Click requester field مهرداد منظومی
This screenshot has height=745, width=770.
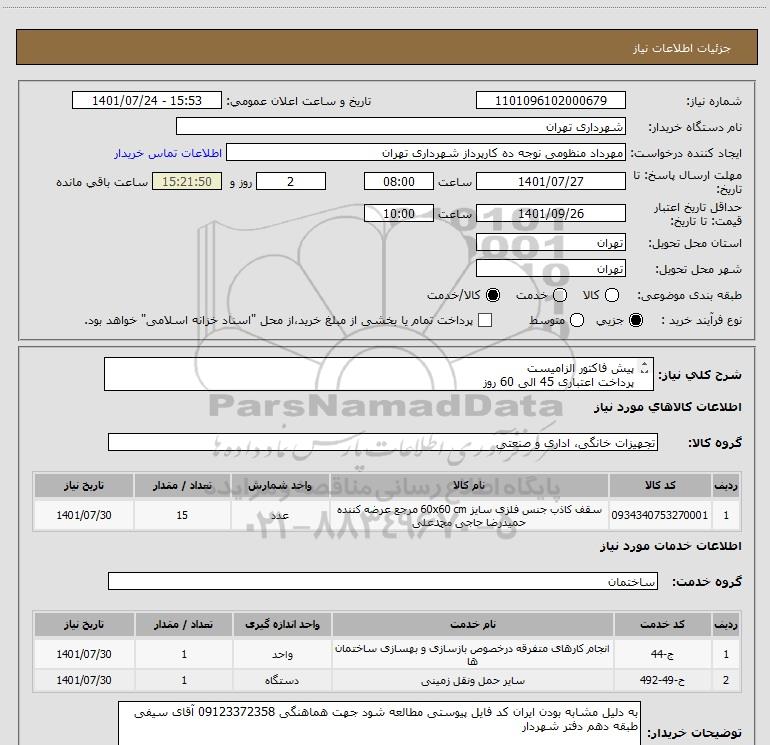tap(426, 153)
